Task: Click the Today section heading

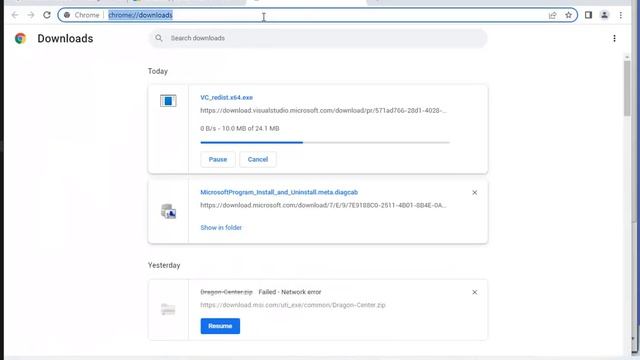Action: pyautogui.click(x=158, y=71)
